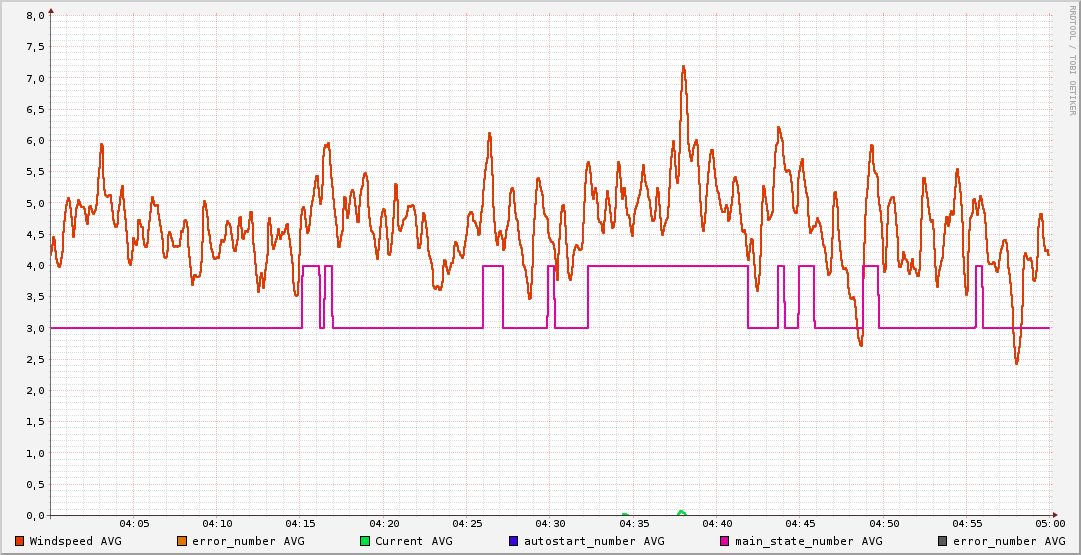Click the Windspeed AVG legend label

point(76,541)
